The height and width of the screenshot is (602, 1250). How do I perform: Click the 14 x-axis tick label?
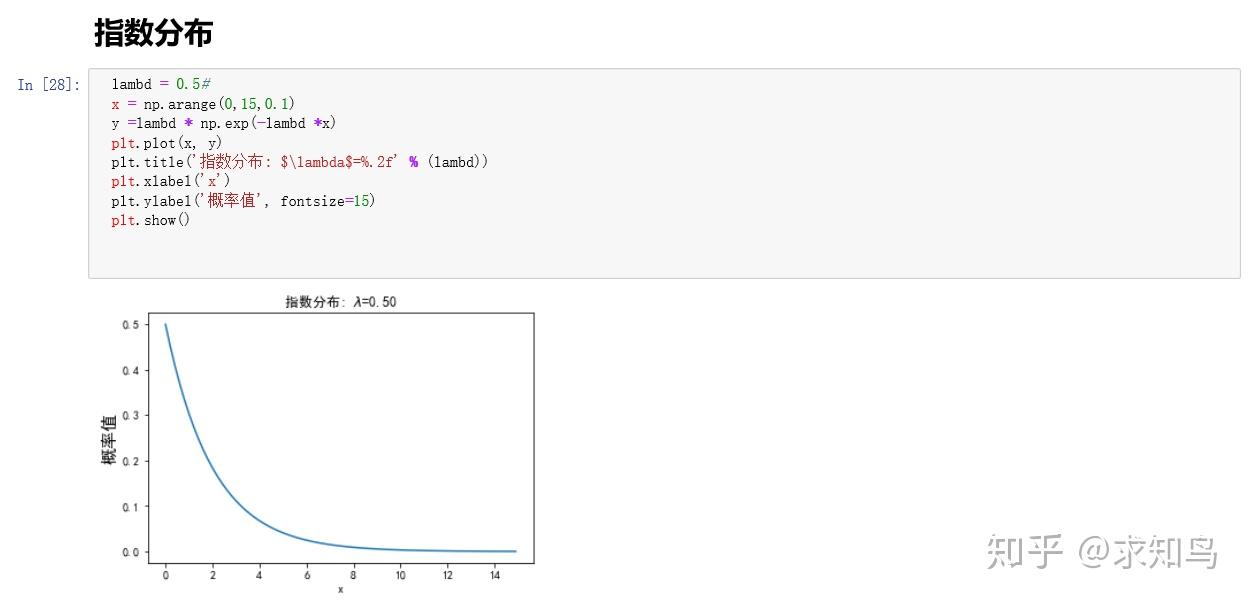tap(493, 574)
